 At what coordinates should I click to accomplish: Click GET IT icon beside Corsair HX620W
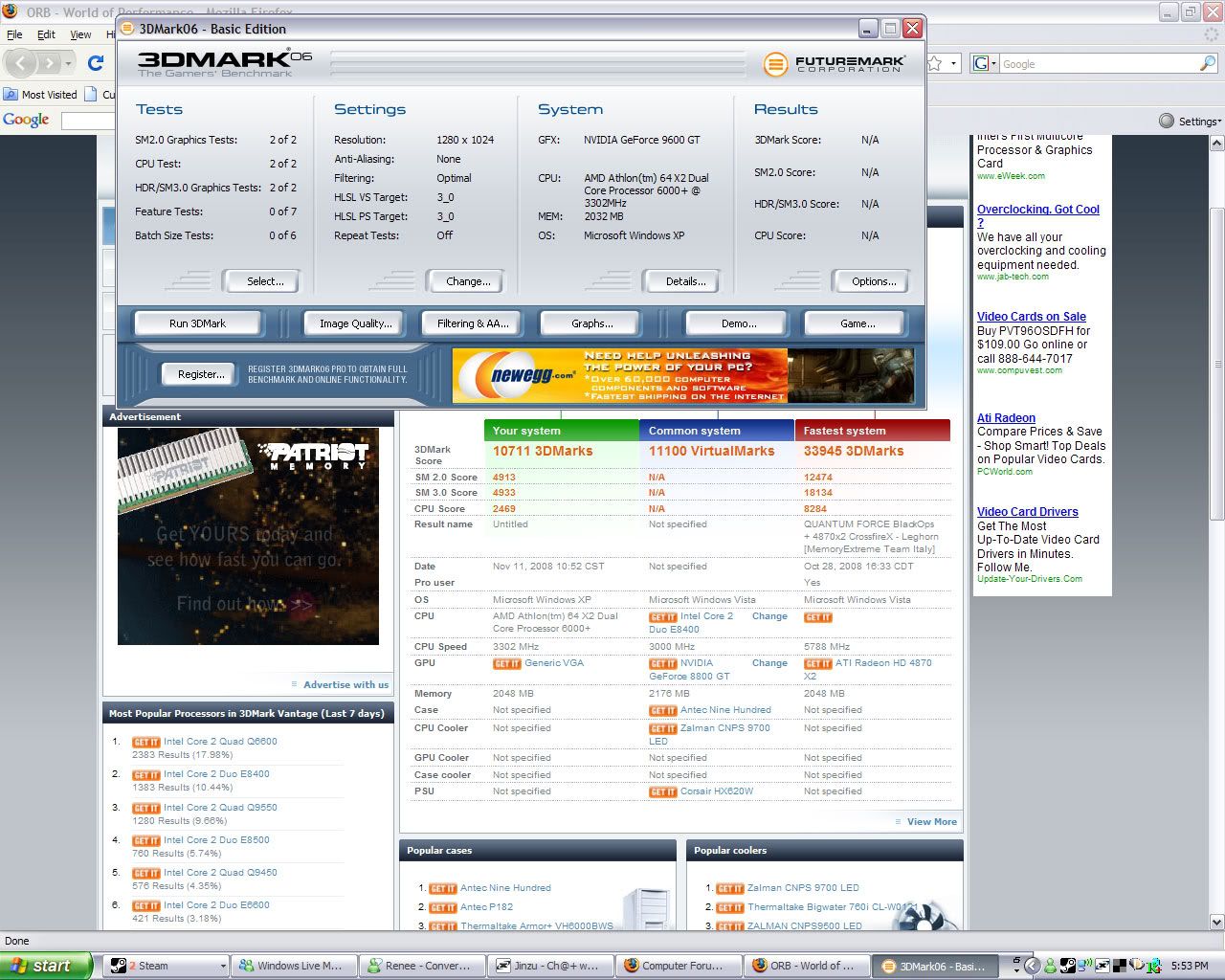[x=663, y=791]
